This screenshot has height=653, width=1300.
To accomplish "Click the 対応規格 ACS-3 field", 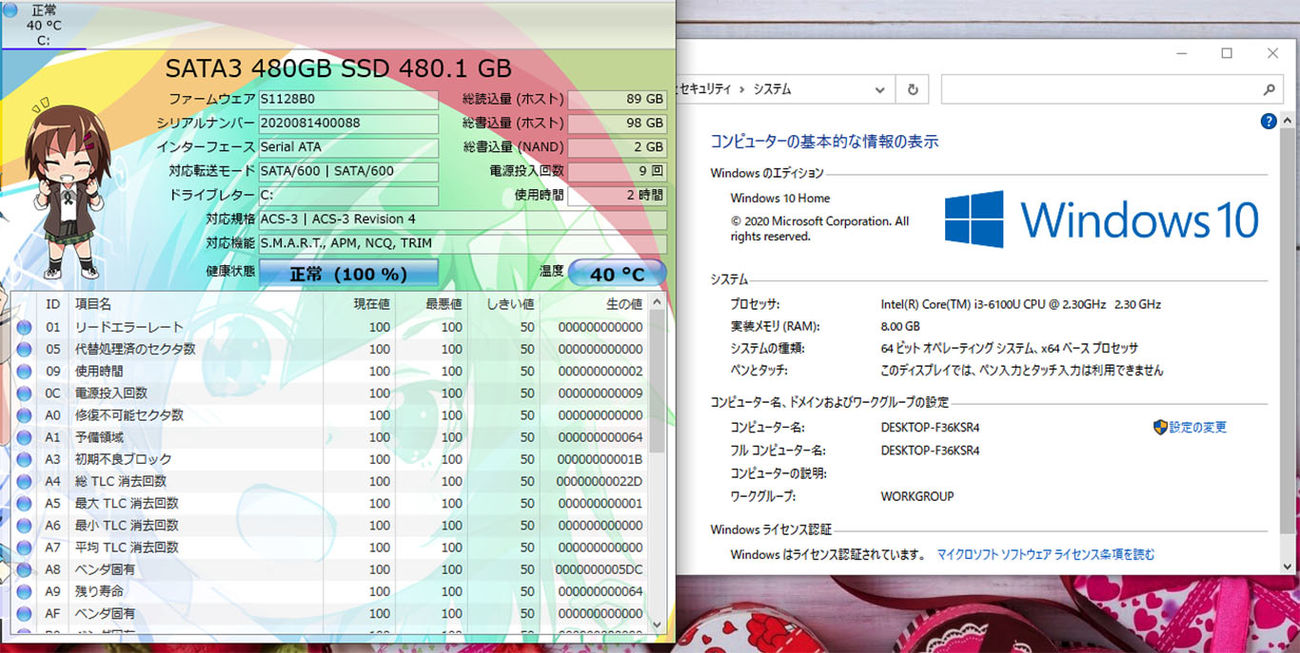I will click(463, 220).
